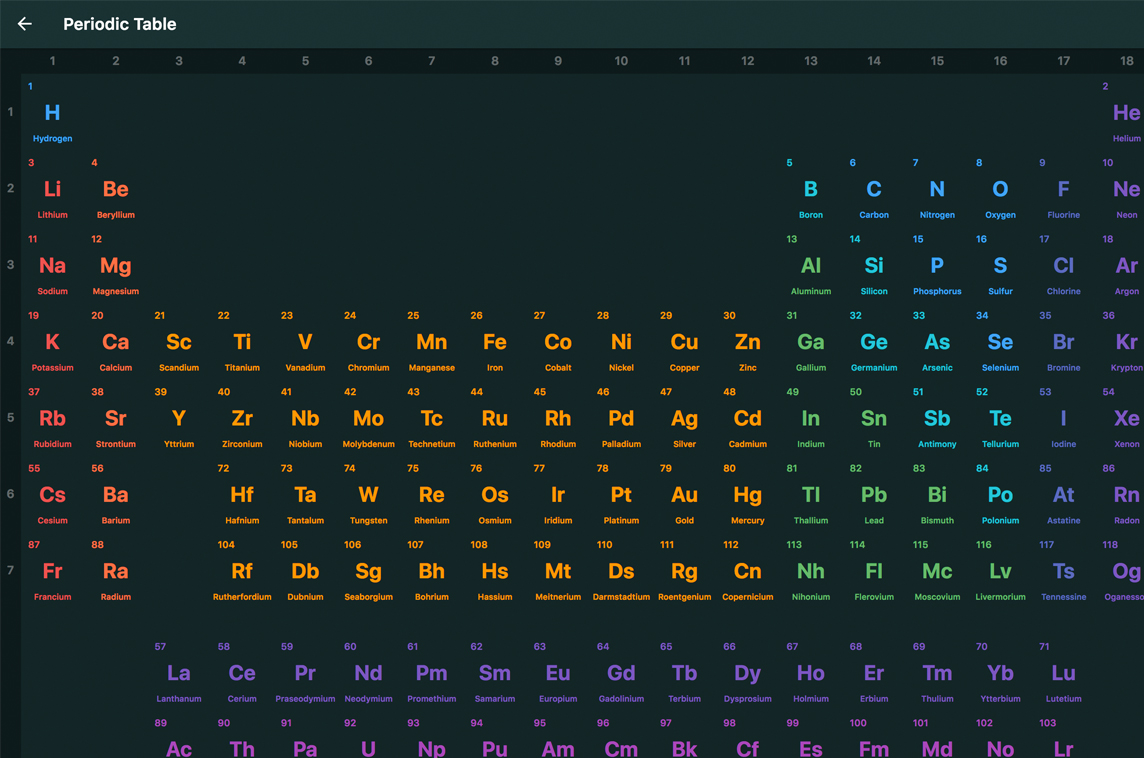Viewport: 1144px width, 758px height.
Task: Open the Technetium element
Action: point(431,419)
